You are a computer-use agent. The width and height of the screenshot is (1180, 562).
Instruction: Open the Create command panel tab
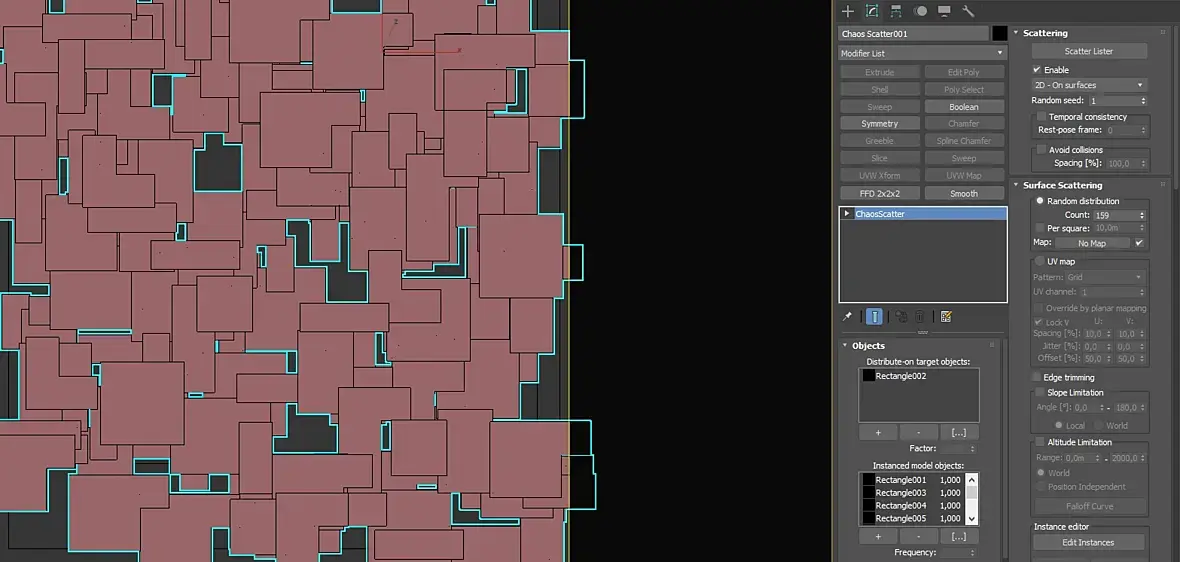(847, 11)
